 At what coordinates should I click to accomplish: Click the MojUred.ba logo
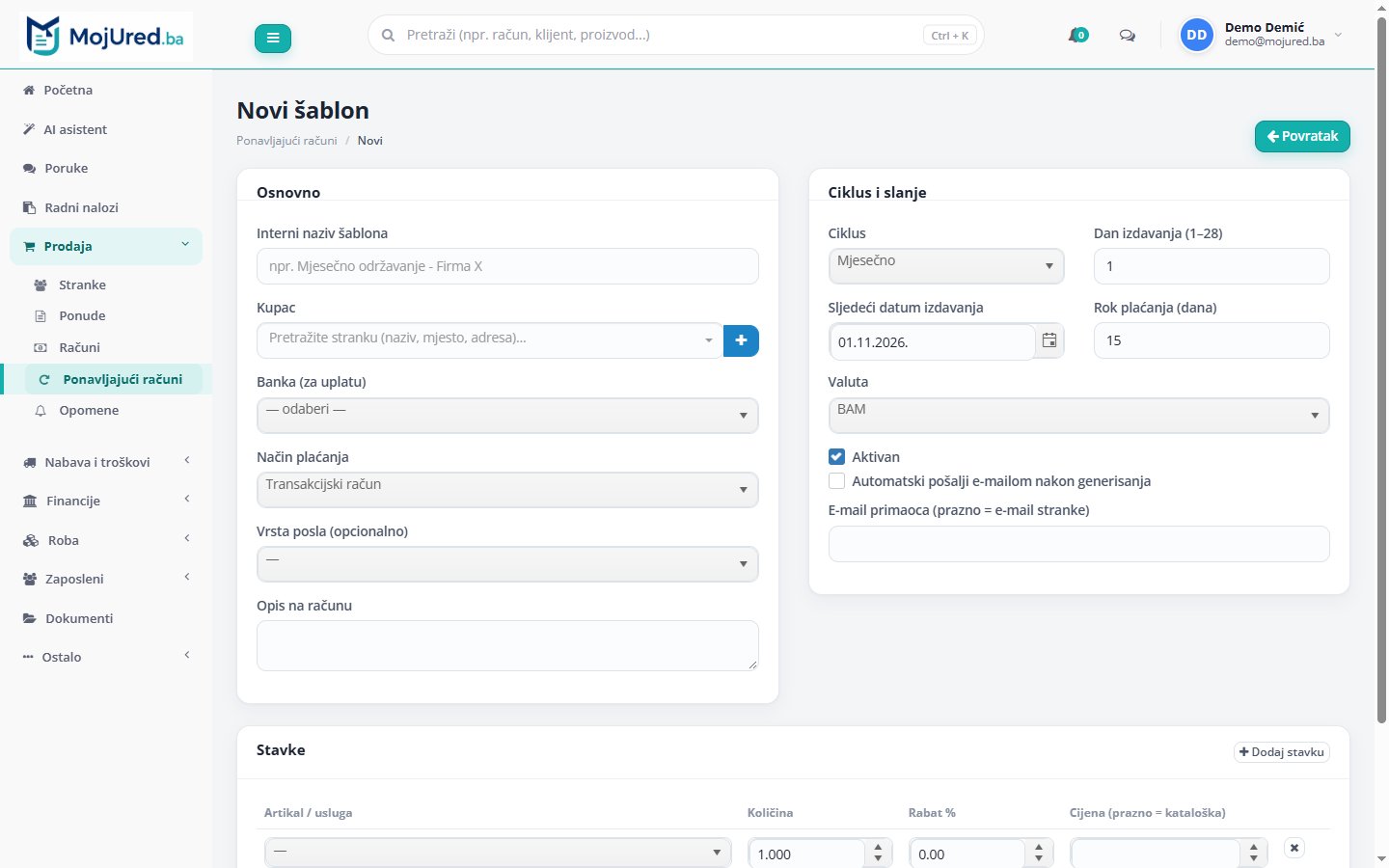click(x=105, y=37)
